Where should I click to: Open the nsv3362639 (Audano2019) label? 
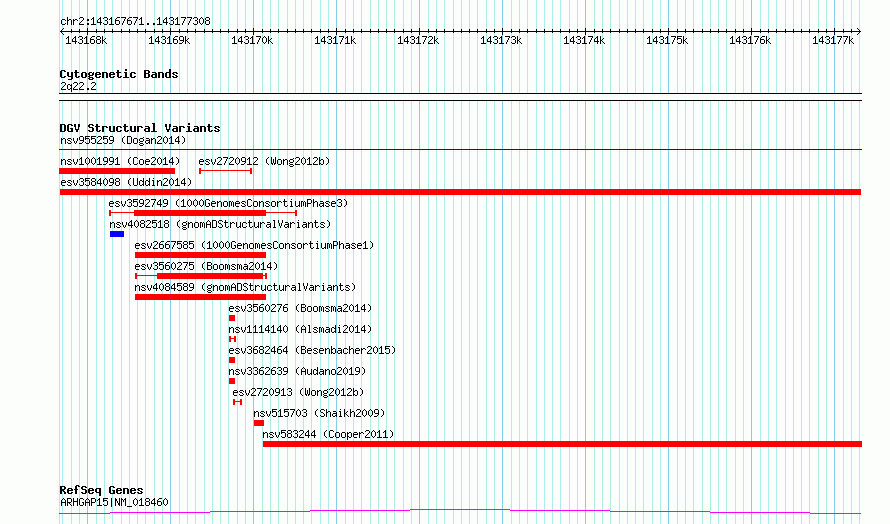coord(297,371)
